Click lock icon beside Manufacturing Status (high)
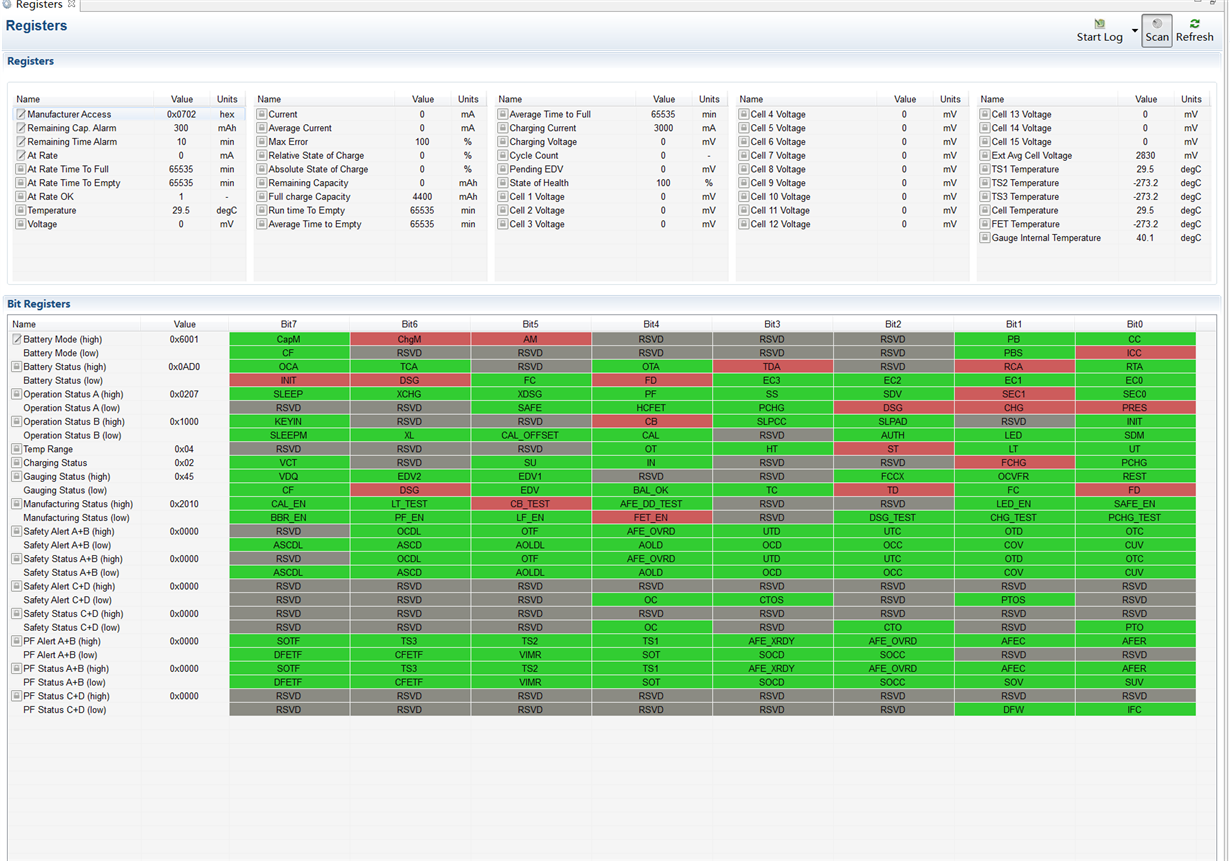This screenshot has width=1230, height=861. tap(17, 504)
